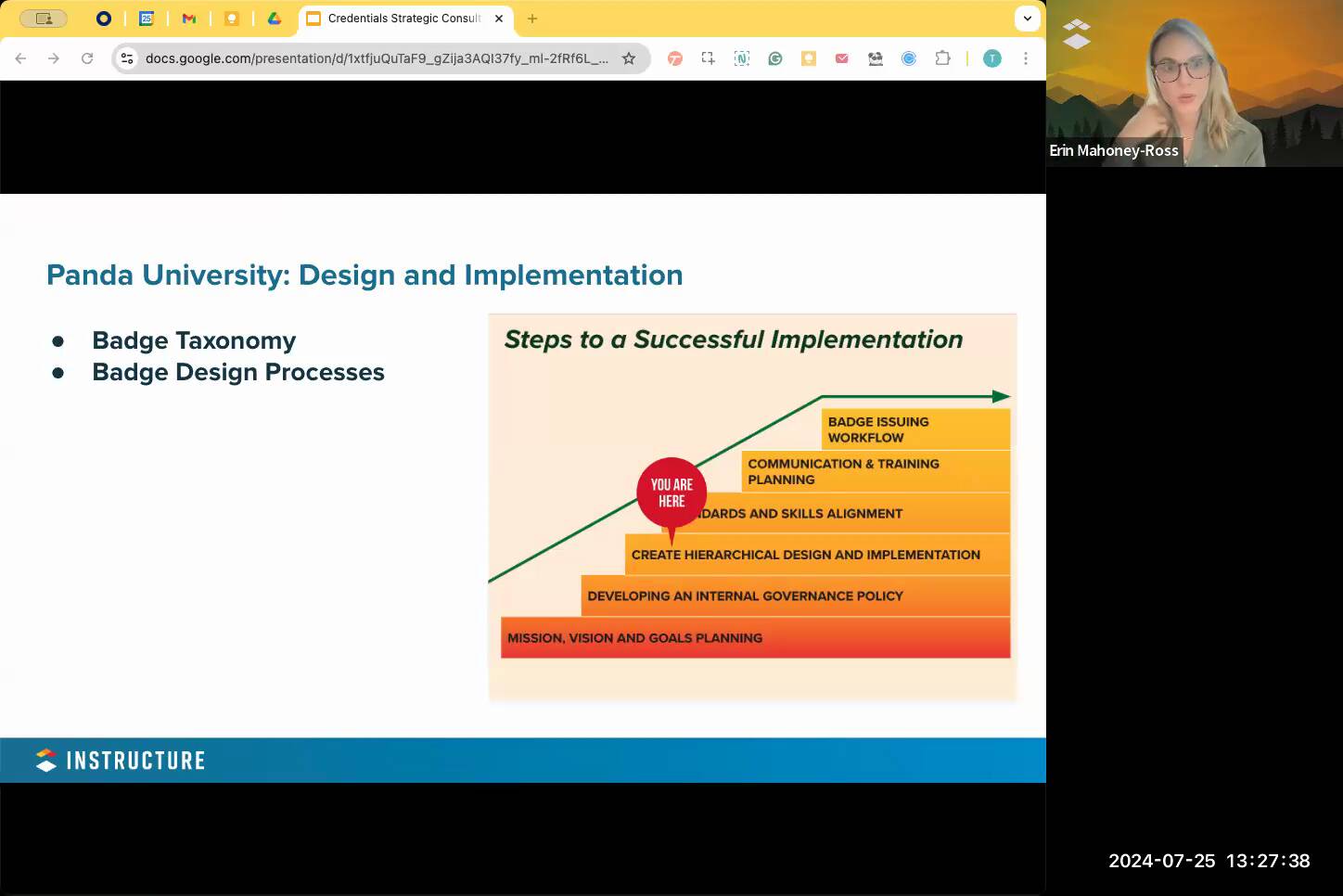Open the Google Keep pinned tab
1343x896 pixels.
[232, 19]
